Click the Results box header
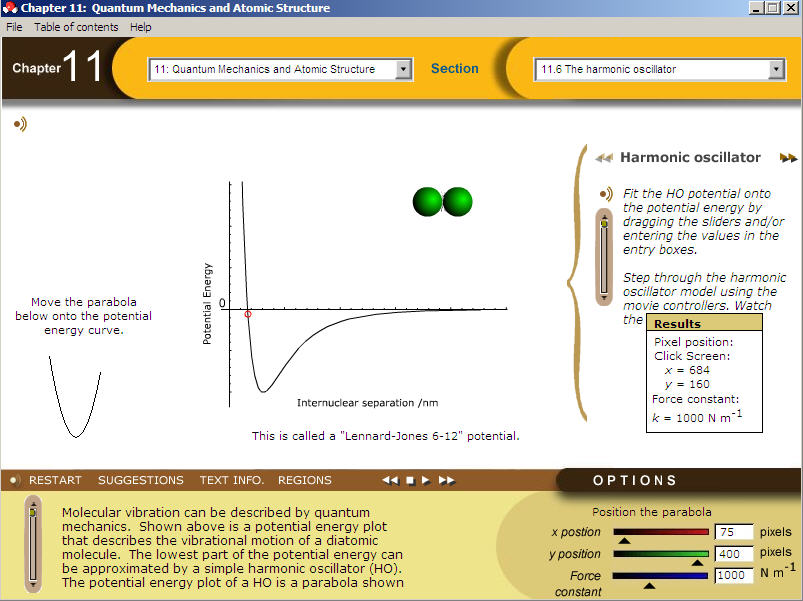Screen dimensions: 803x601 tap(704, 324)
